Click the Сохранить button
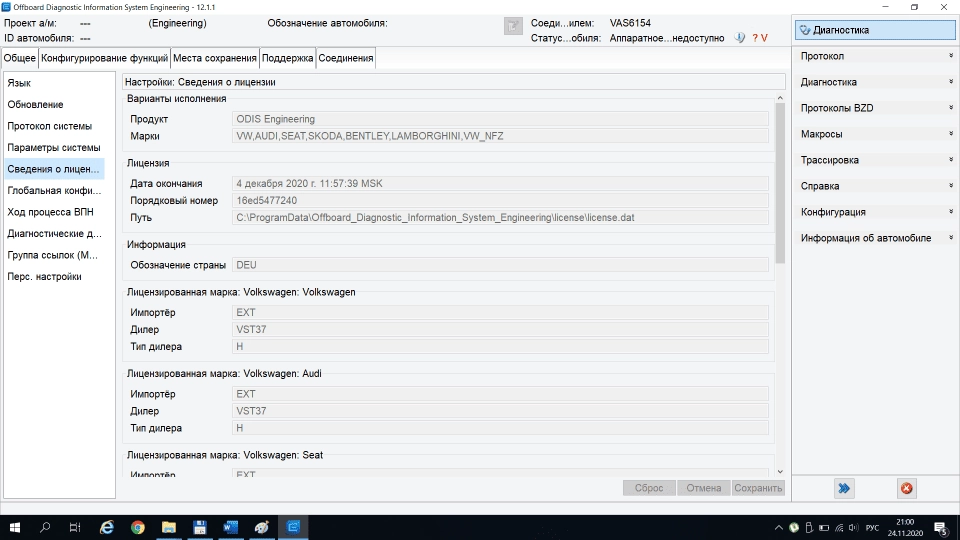 [758, 488]
